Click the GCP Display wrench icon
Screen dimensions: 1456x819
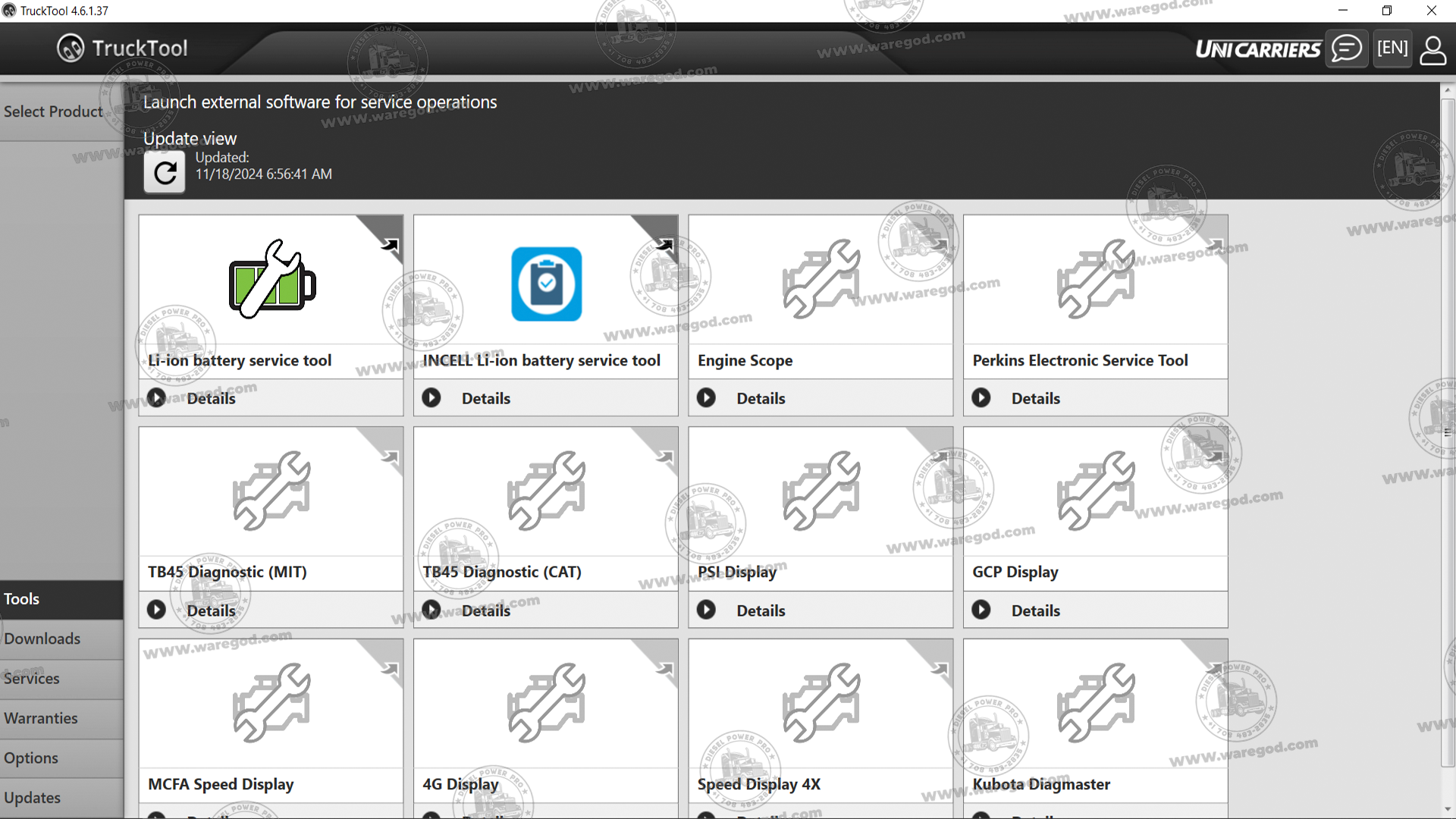pyautogui.click(x=1095, y=491)
